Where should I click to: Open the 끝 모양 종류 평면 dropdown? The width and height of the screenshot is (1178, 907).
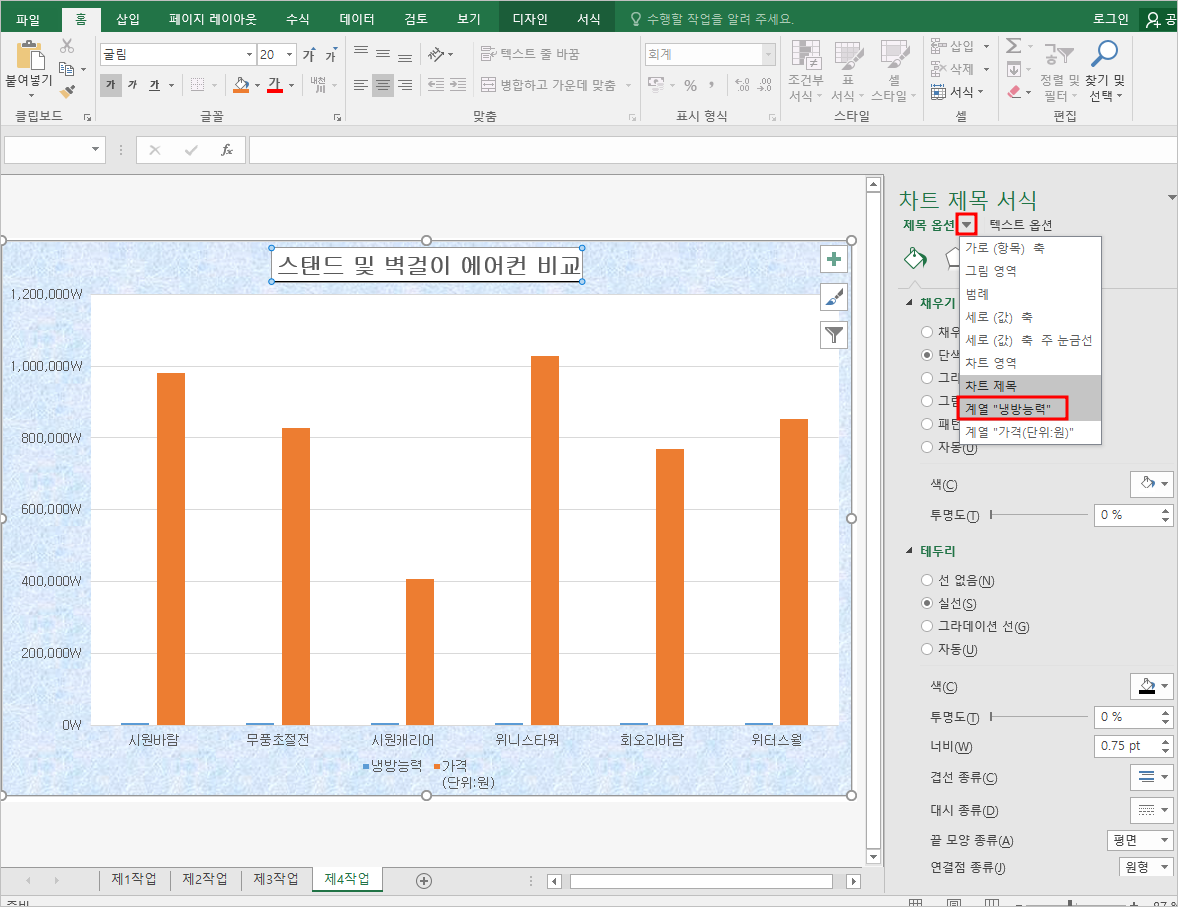tap(1140, 840)
